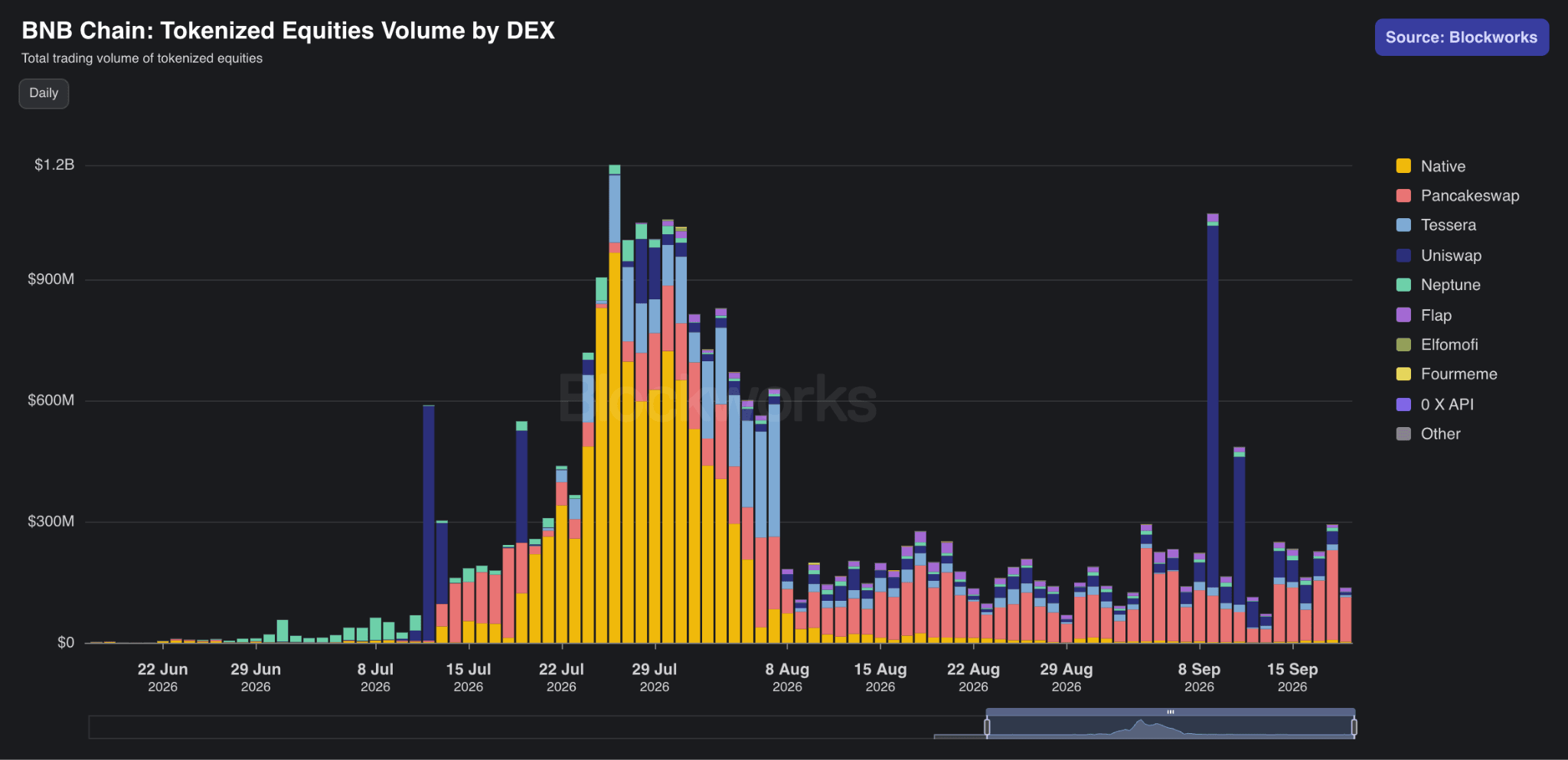This screenshot has height=760, width=1568.
Task: Click the left handle of the range slider
Action: point(987,726)
